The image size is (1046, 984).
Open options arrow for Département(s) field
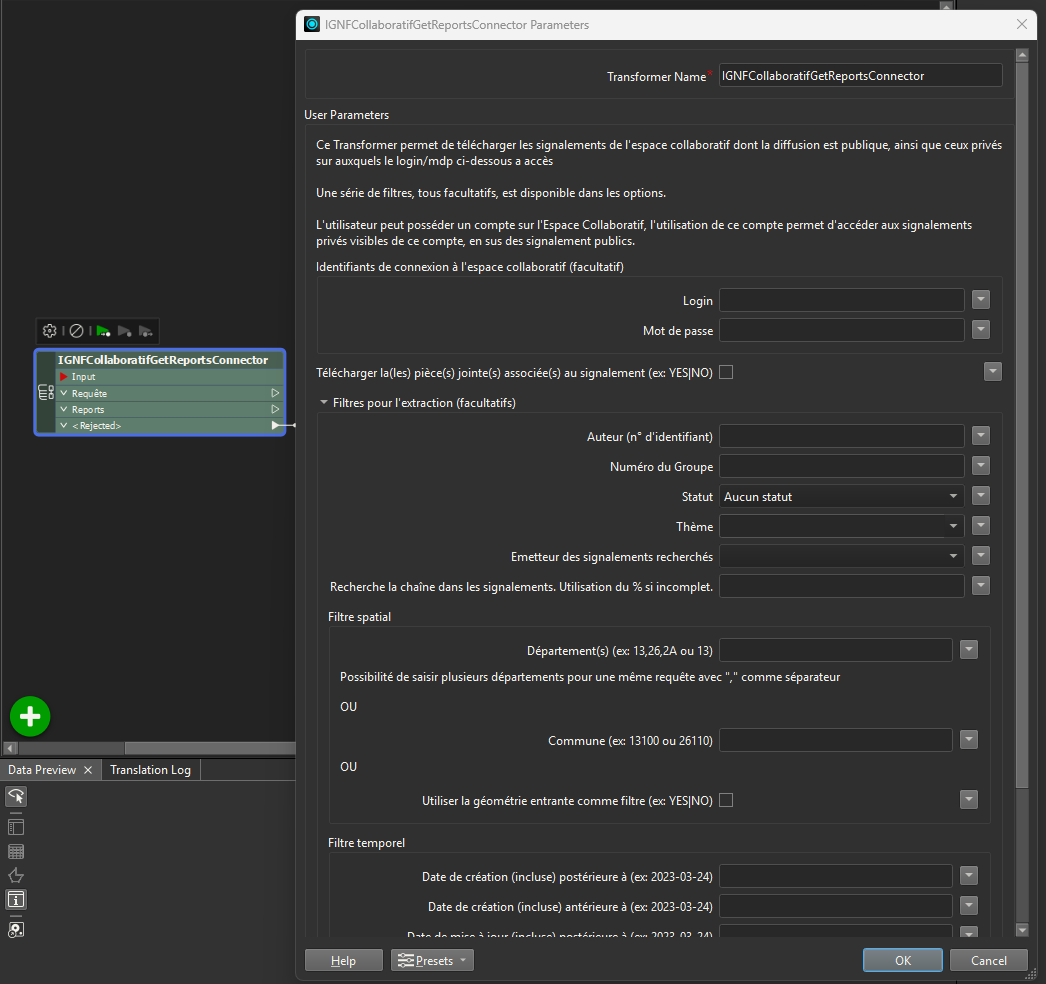coord(969,650)
